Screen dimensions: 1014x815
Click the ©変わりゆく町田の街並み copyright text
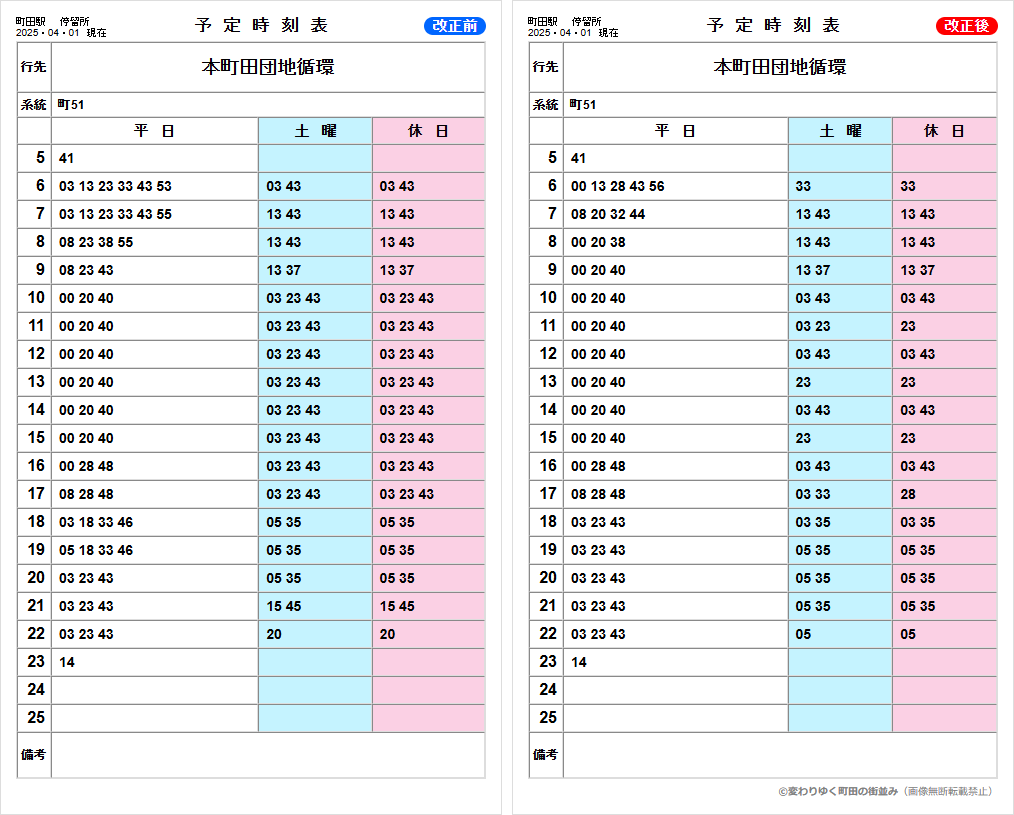point(885,792)
